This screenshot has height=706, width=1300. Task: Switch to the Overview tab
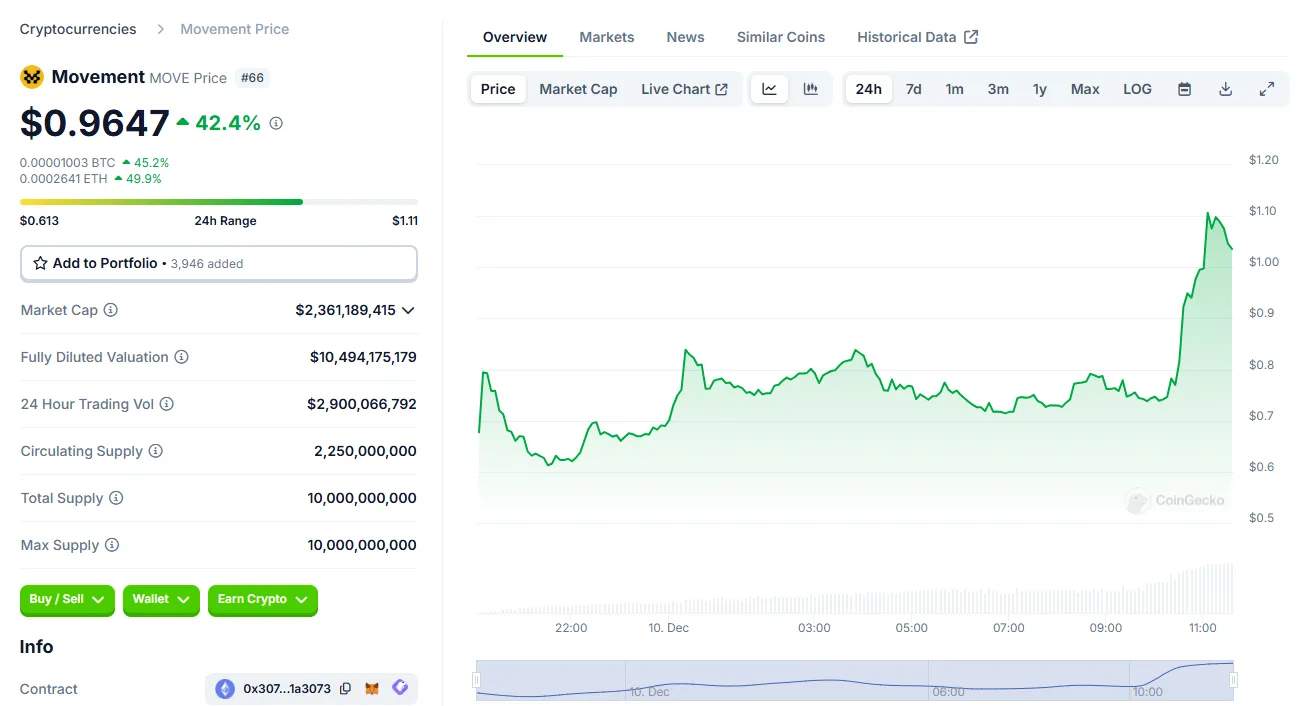point(515,37)
